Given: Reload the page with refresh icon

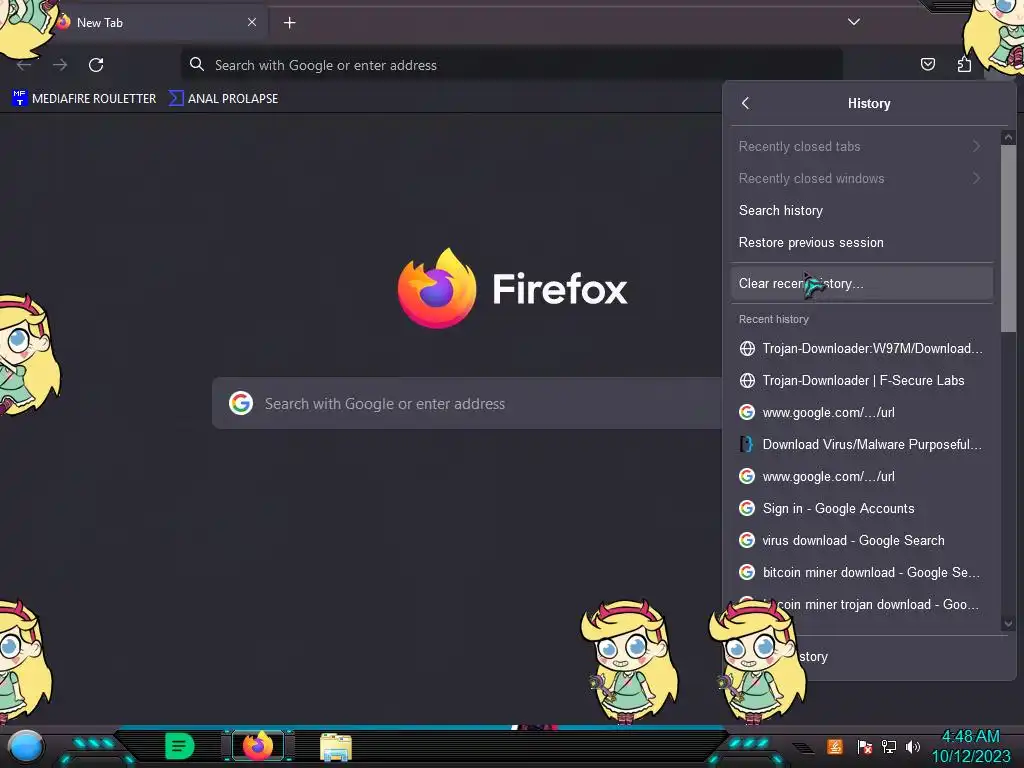Looking at the screenshot, I should tap(96, 65).
